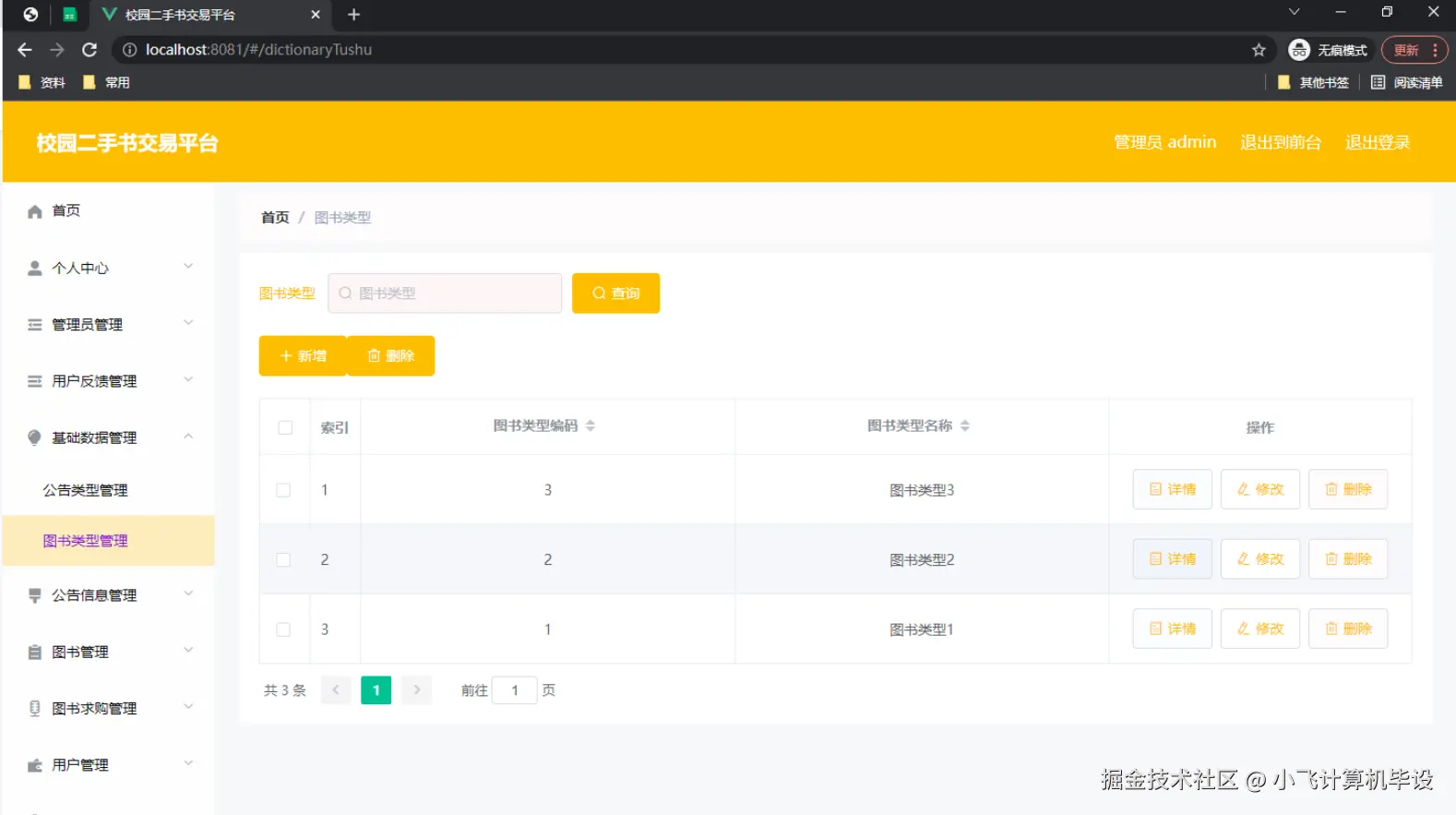Viewport: 1456px width, 815px height.
Task: Open the 资料 bookmark folder
Action: click(x=42, y=82)
